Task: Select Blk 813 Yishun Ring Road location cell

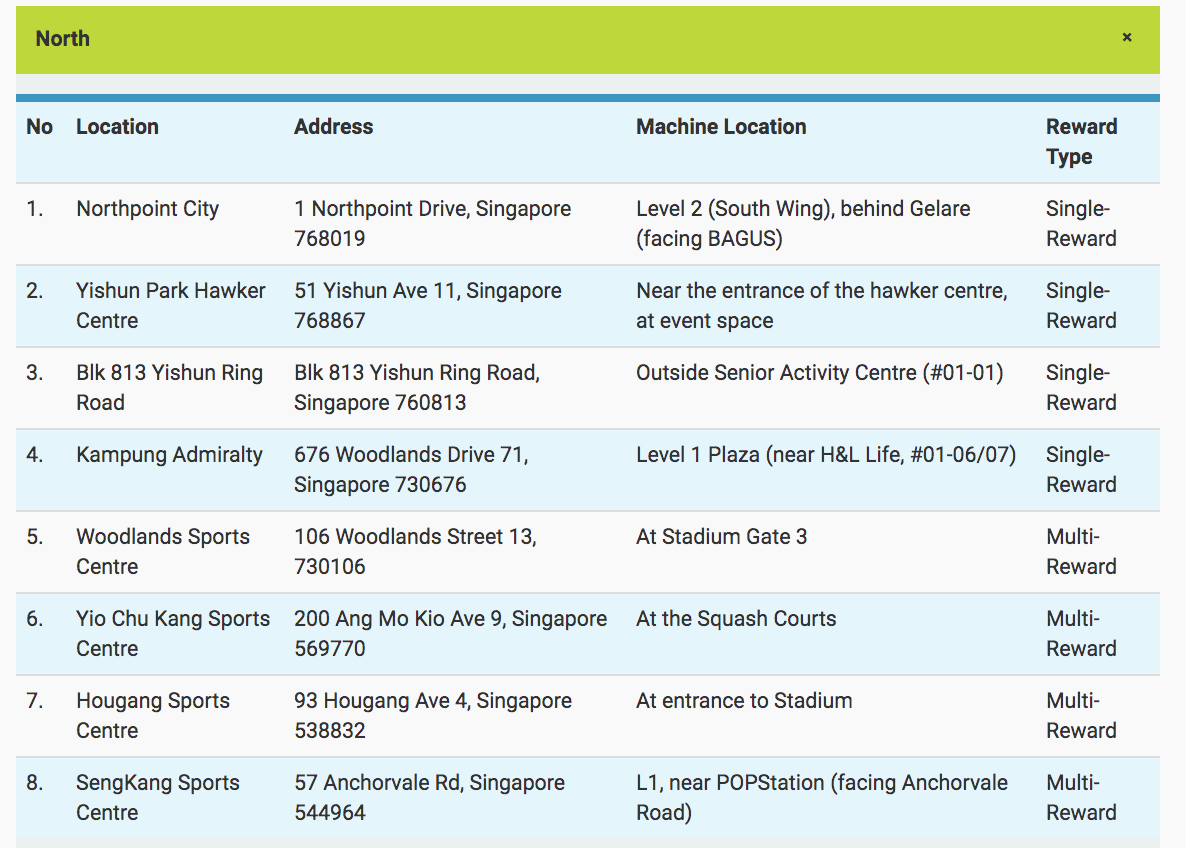Action: coord(169,387)
